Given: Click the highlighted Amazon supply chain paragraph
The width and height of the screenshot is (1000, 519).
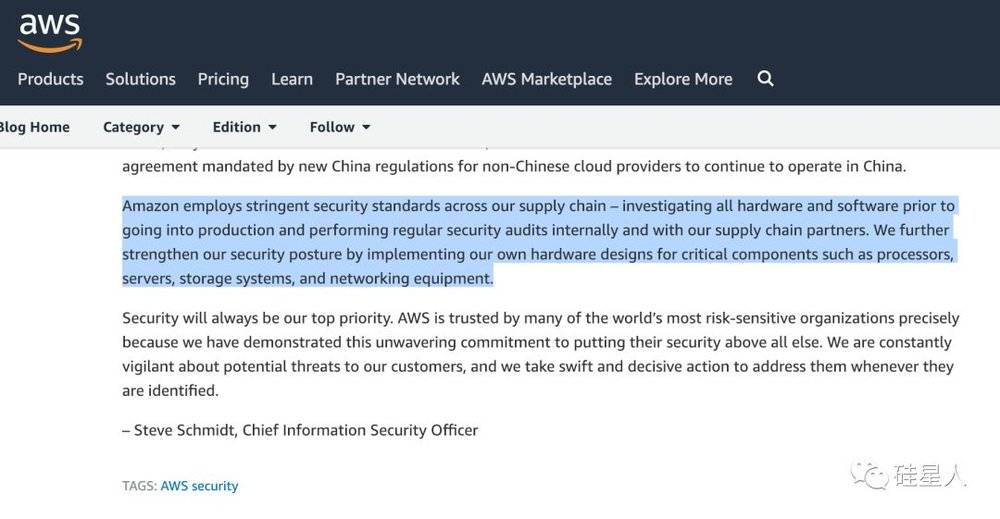Looking at the screenshot, I should pos(539,242).
